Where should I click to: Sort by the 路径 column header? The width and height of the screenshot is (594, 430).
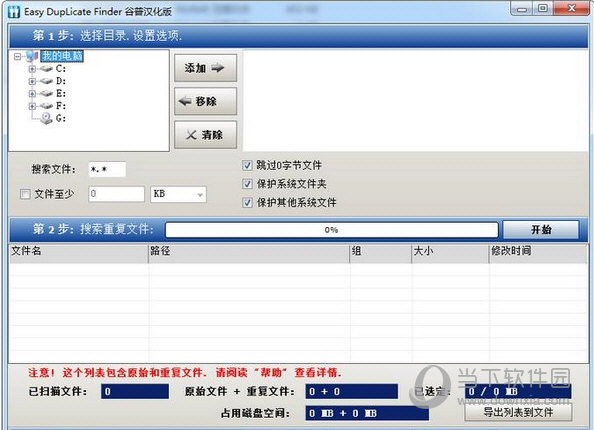click(x=249, y=253)
